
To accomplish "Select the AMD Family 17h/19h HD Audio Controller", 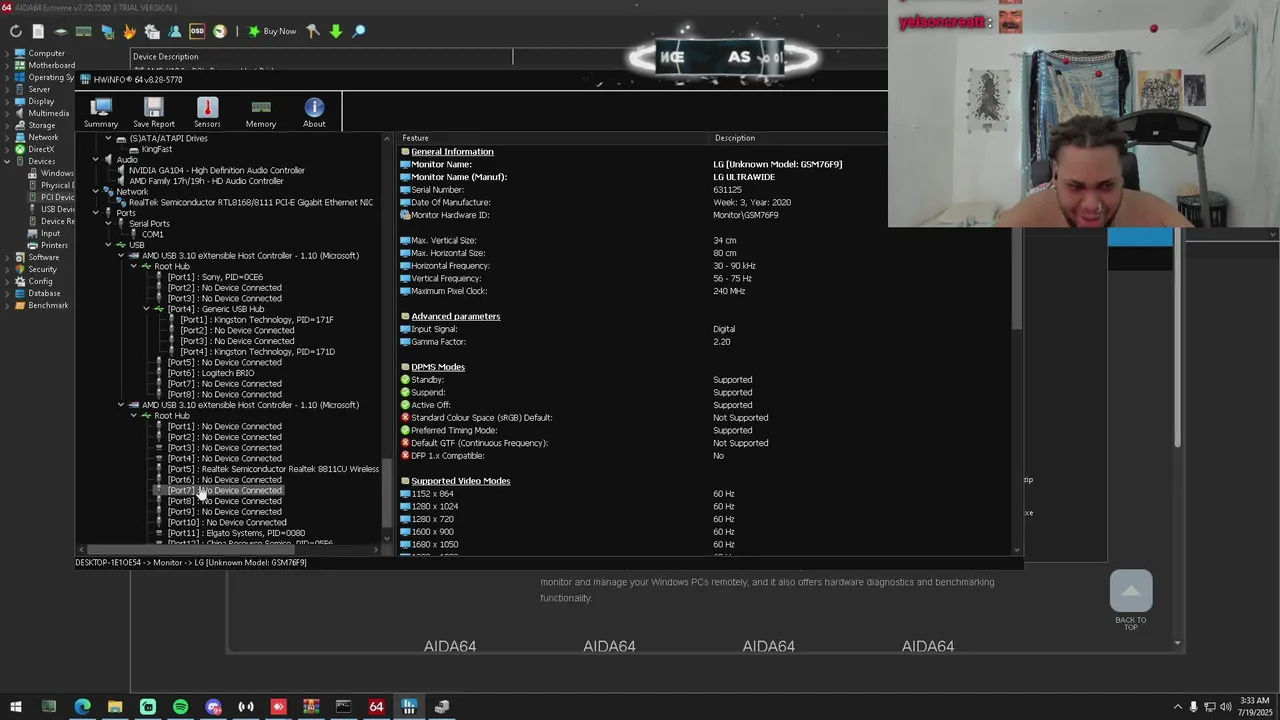I will [x=206, y=181].
